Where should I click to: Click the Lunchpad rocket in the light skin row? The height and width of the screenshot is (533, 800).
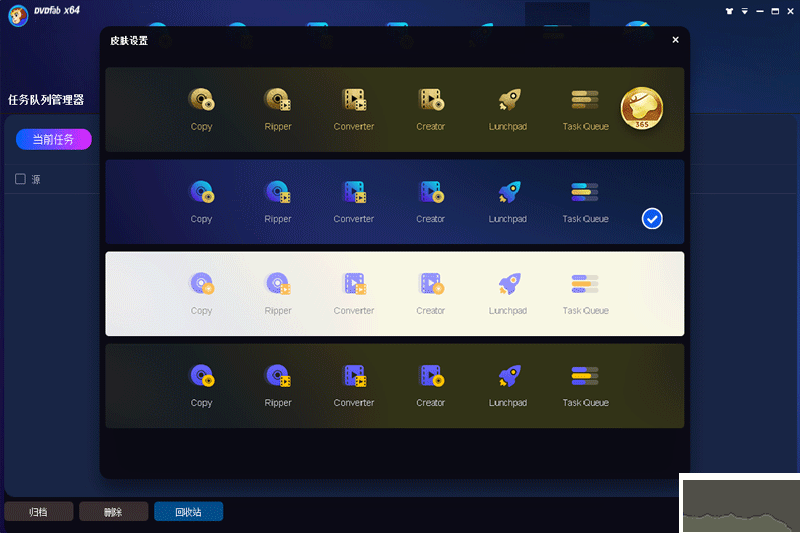tap(509, 284)
